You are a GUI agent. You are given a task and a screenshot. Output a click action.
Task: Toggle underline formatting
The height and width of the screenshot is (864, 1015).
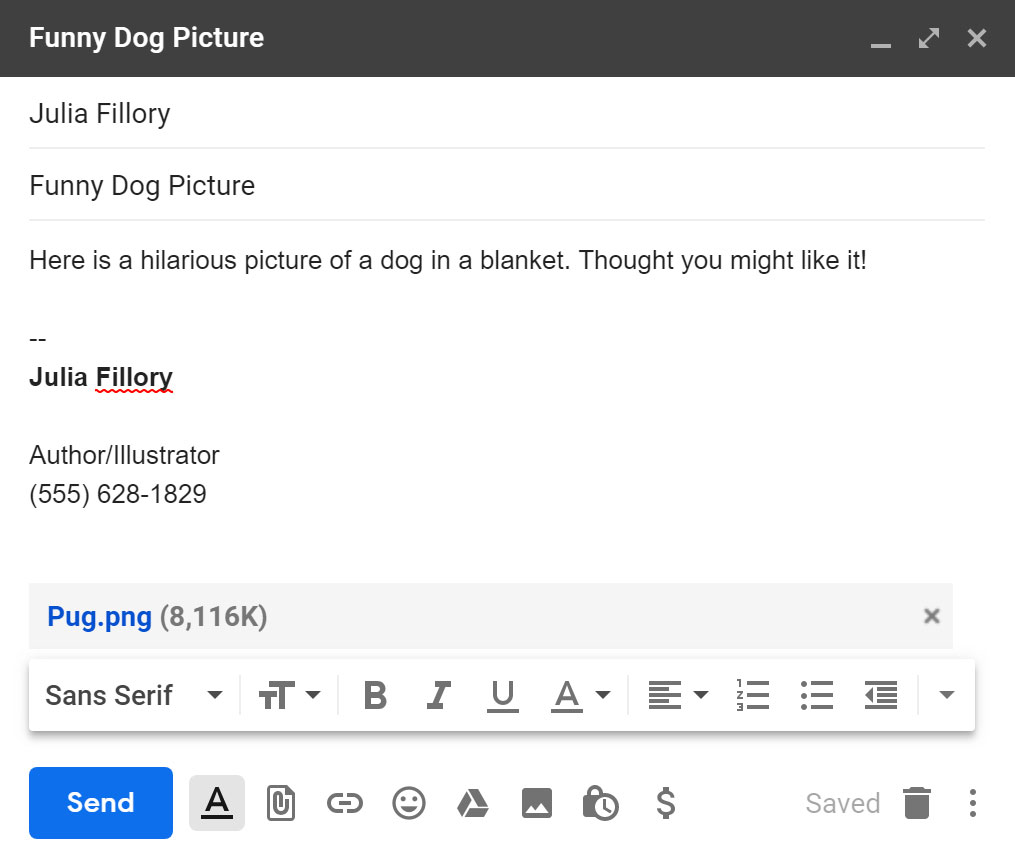tap(502, 695)
